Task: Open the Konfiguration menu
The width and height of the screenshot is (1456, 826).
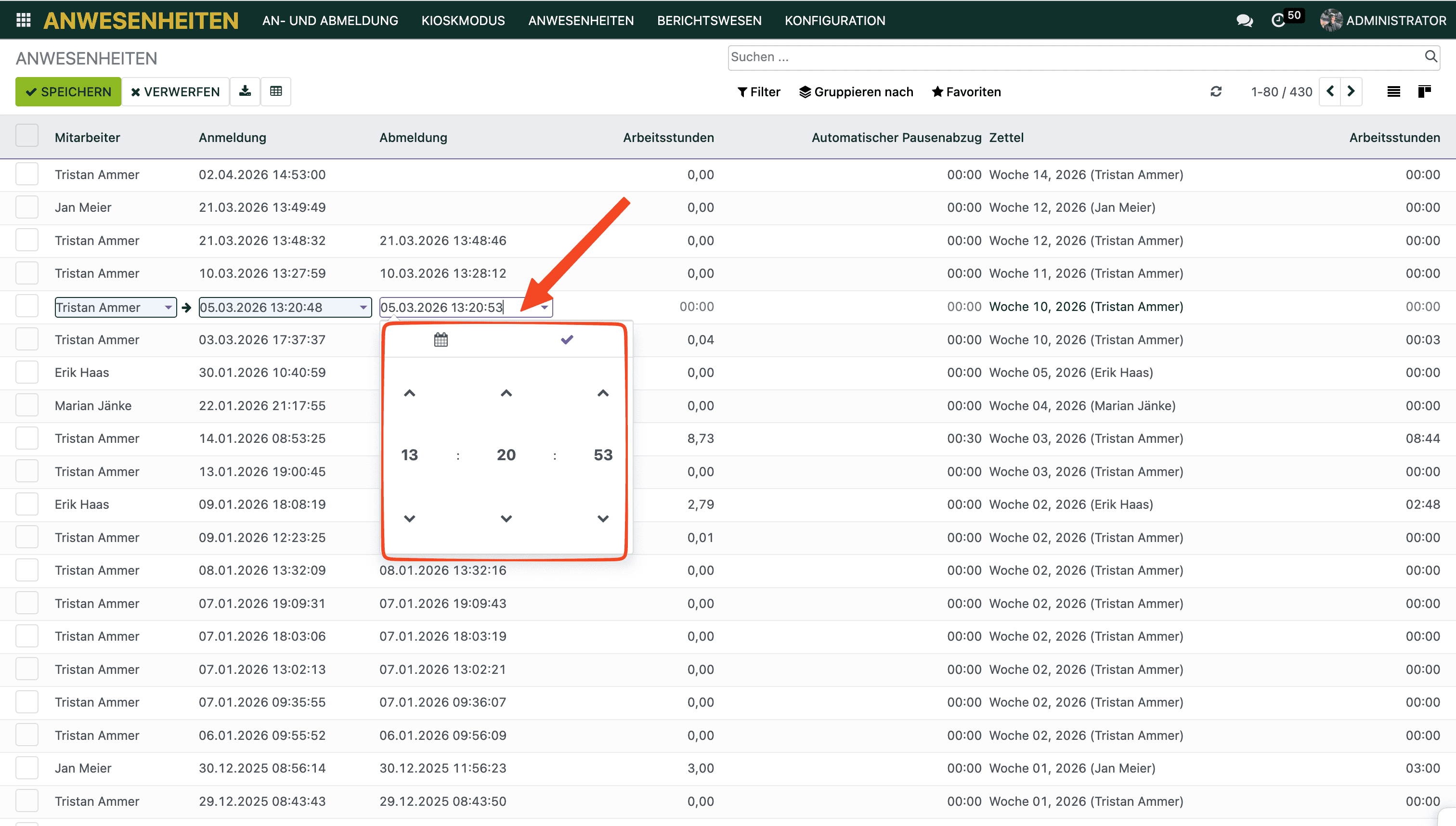Action: click(834, 20)
